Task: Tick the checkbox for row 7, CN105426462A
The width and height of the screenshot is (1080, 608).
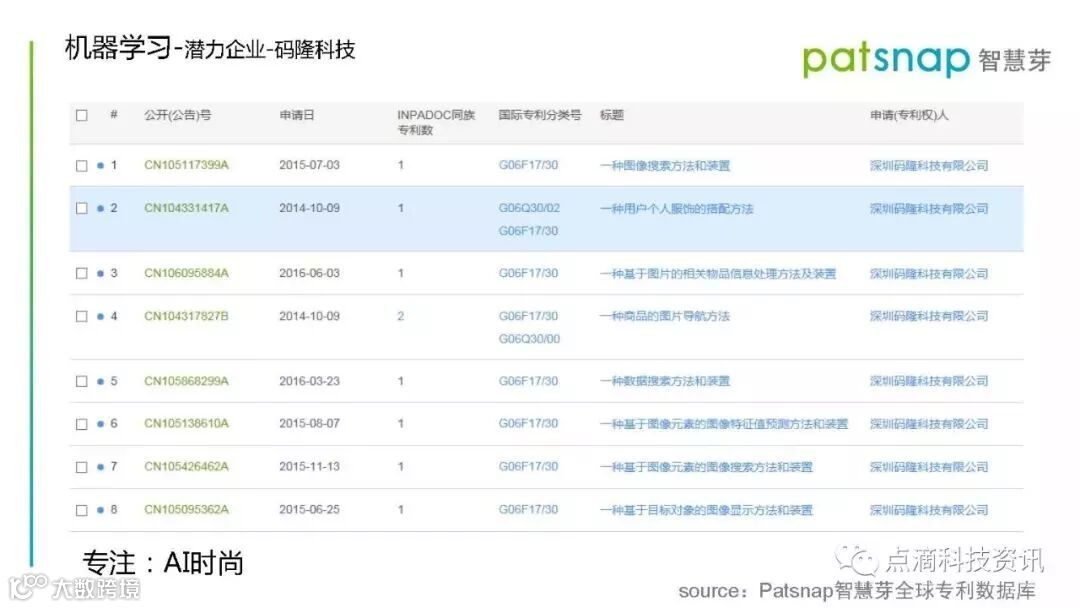Action: click(82, 467)
